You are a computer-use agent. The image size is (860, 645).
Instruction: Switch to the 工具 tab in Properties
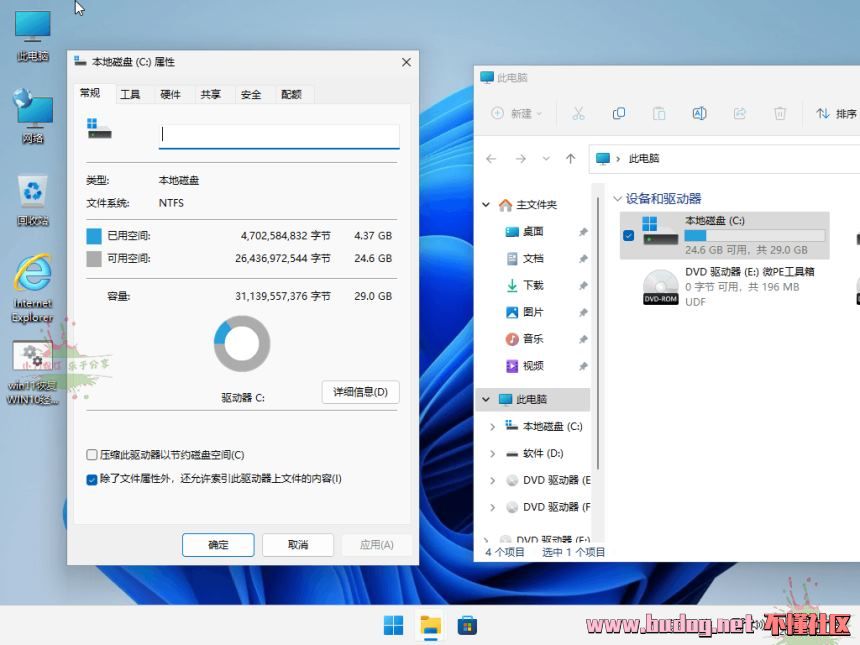[128, 93]
